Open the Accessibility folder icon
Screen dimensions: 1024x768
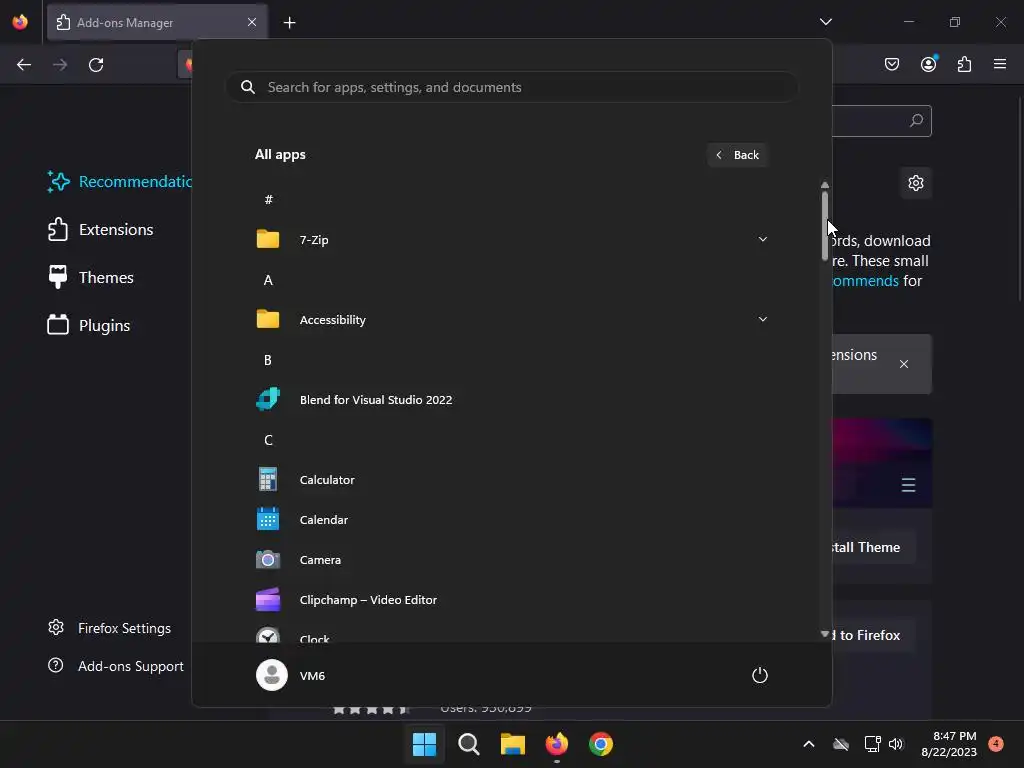point(268,319)
